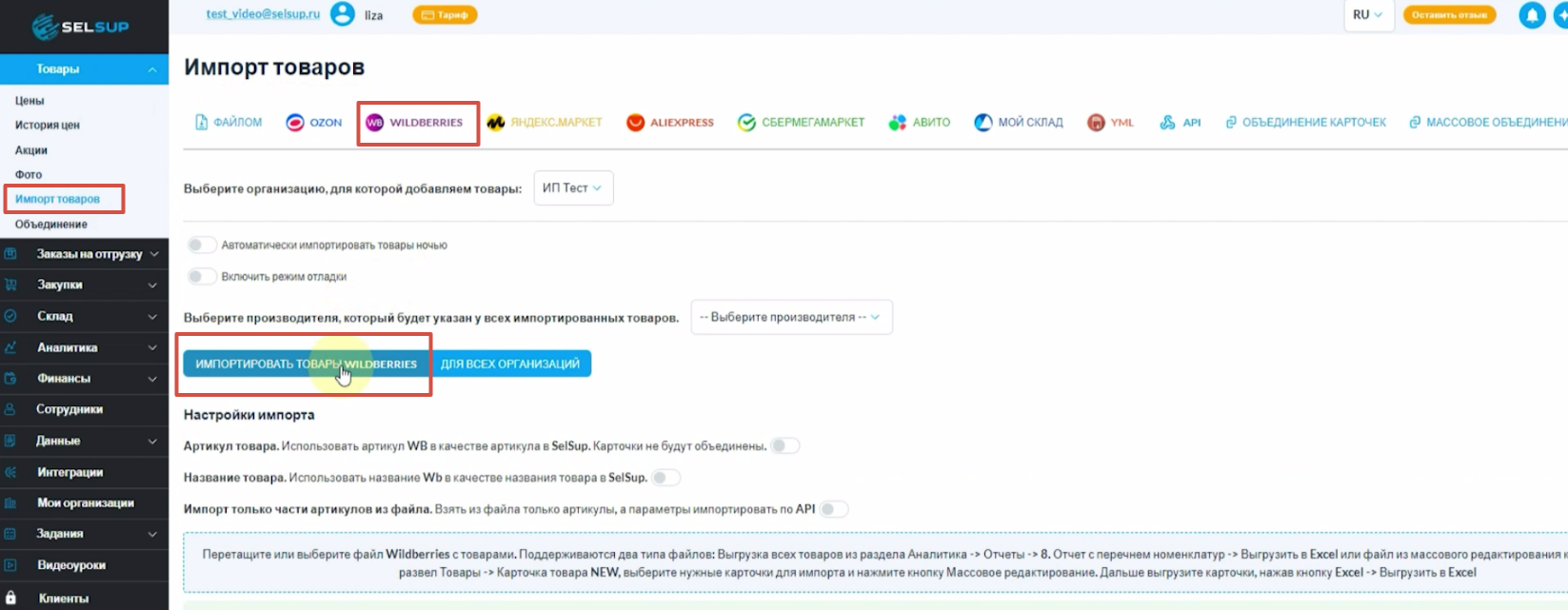The image size is (1568, 610).
Task: Select the Wildberries tab
Action: click(415, 123)
